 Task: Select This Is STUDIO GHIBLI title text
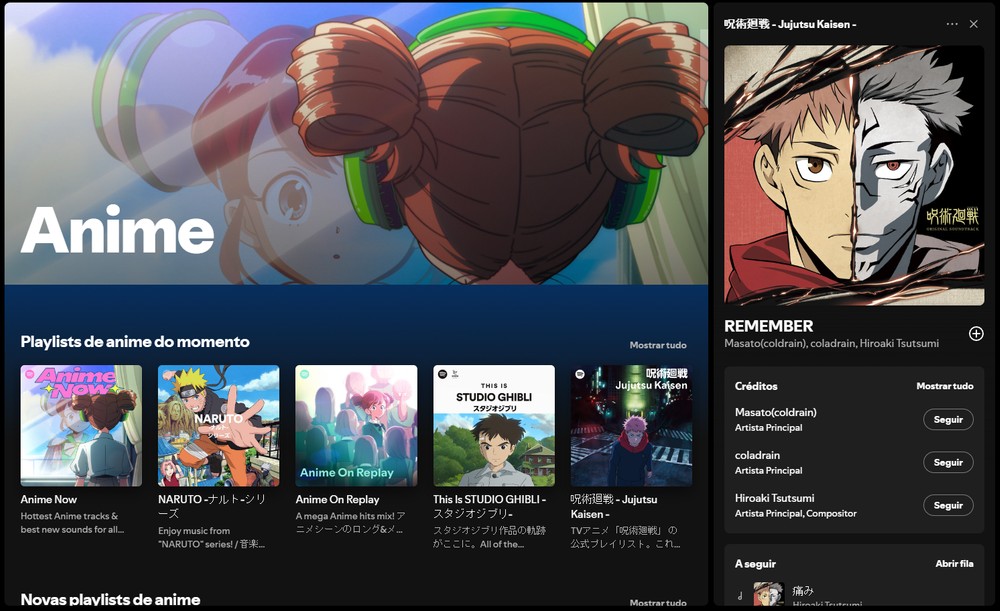tap(489, 506)
